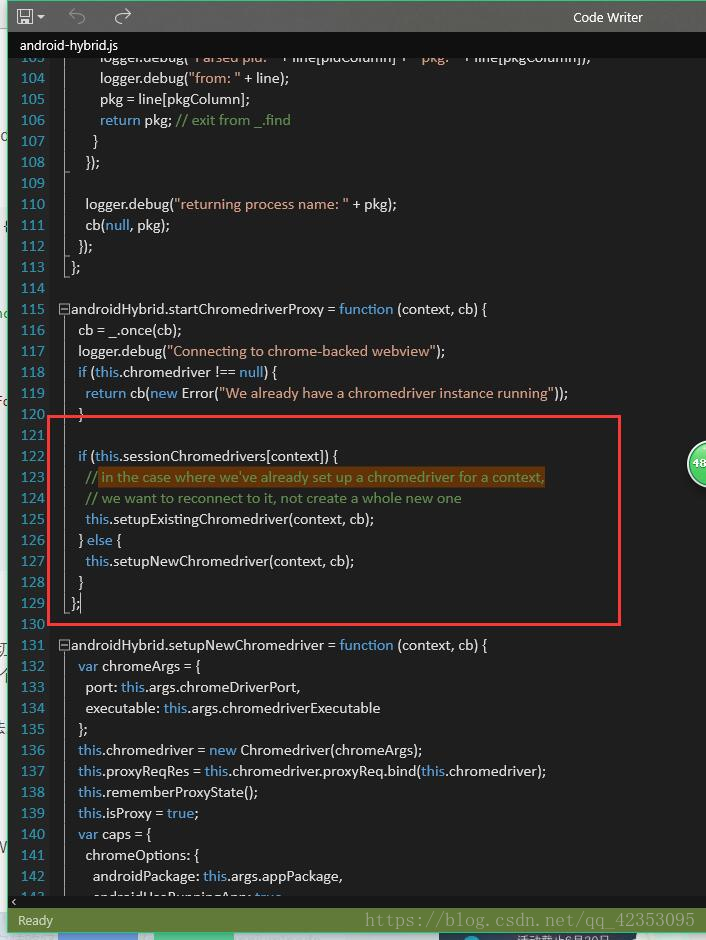This screenshot has width=706, height=940.
Task: Click the 'logger.debug("from: " + line);' line
Action: click(194, 78)
